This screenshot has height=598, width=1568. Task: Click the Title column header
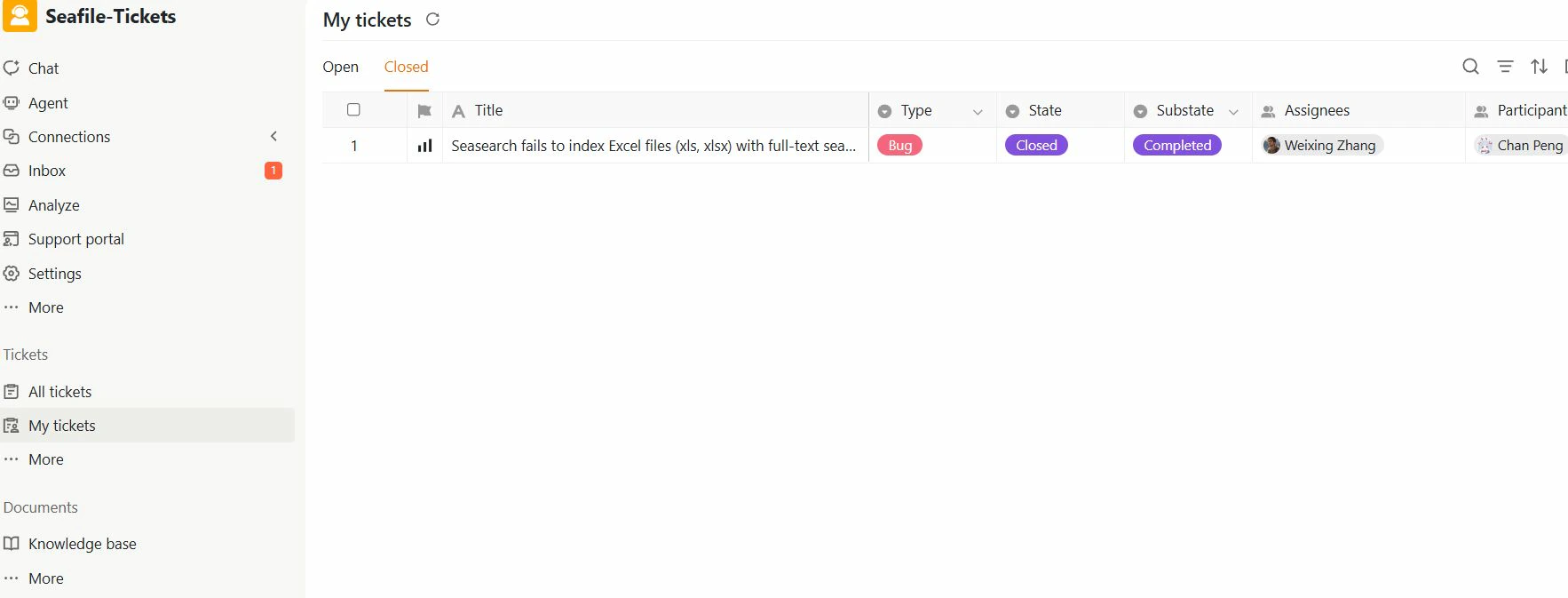[x=655, y=110]
